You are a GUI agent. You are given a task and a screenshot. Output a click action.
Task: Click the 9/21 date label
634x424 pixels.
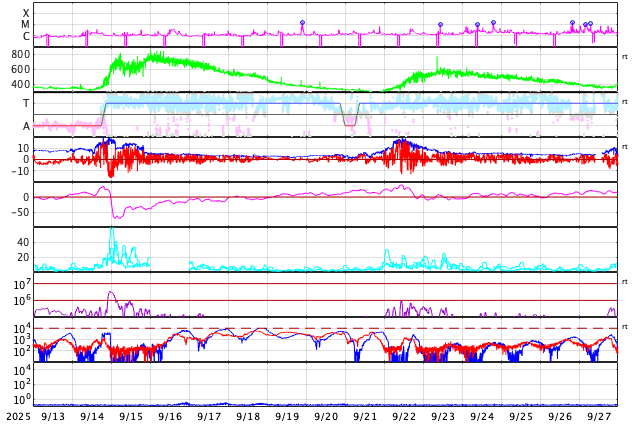[365, 416]
